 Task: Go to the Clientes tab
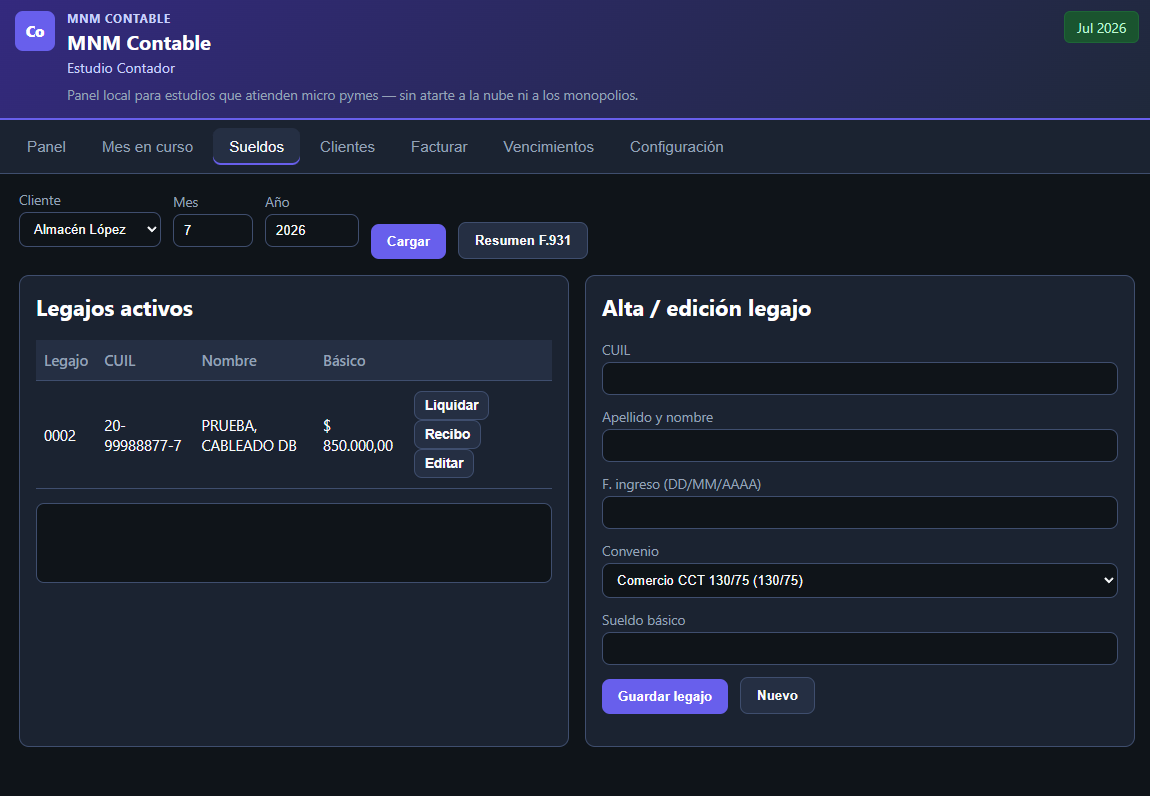click(x=347, y=147)
